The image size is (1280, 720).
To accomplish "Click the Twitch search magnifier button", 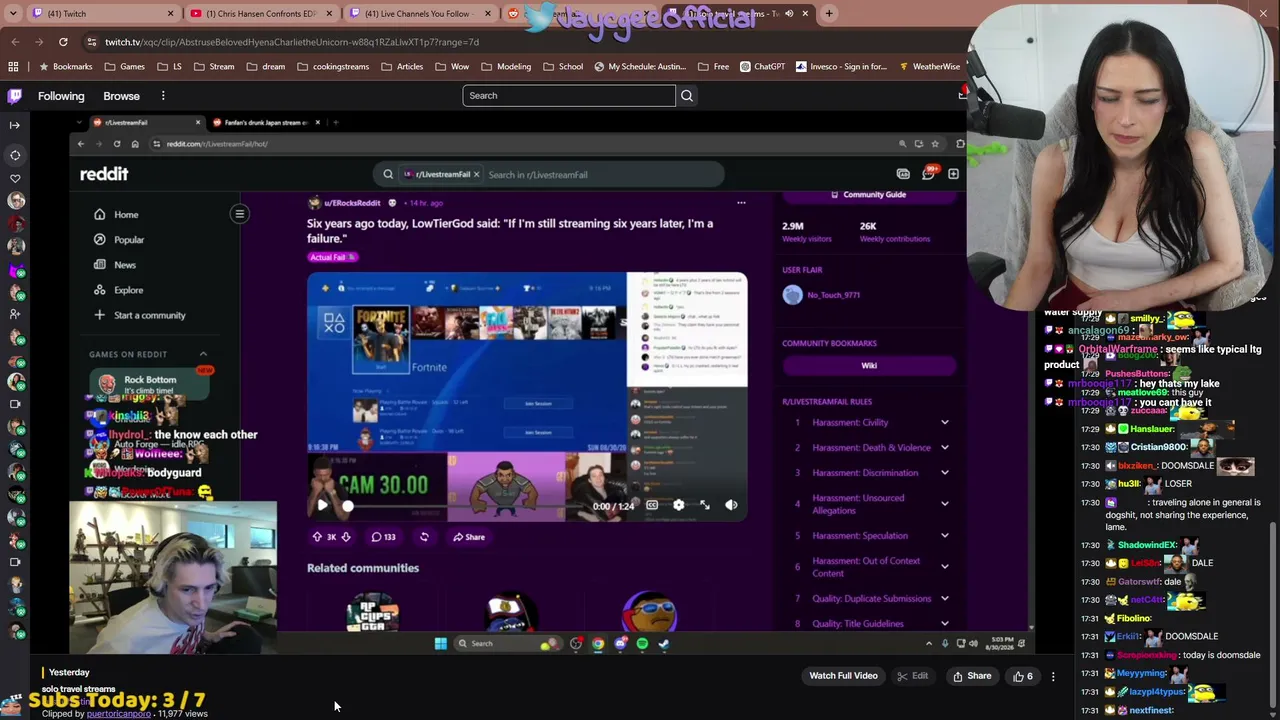I will point(687,96).
